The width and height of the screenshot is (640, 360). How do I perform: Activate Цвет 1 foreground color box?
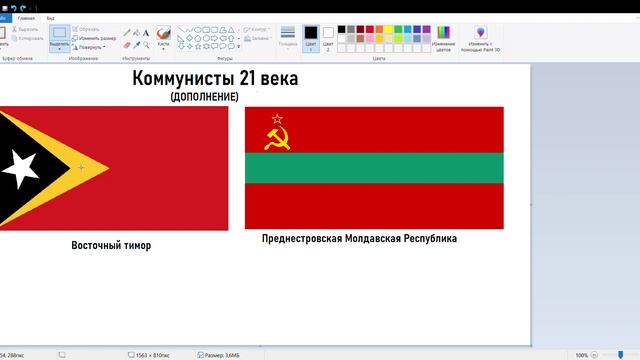(311, 38)
